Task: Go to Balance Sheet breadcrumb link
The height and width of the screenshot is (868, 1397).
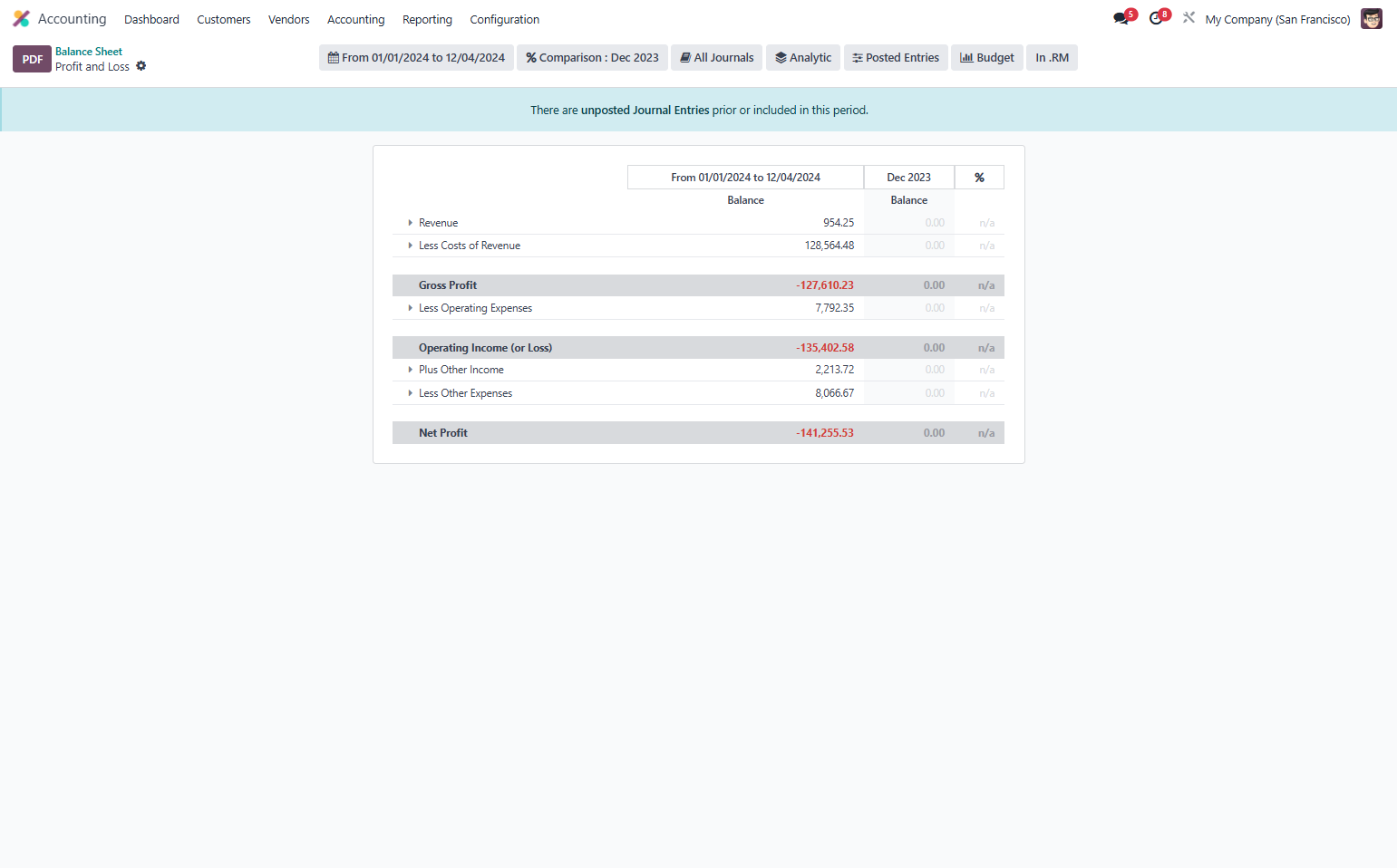Action: click(89, 52)
